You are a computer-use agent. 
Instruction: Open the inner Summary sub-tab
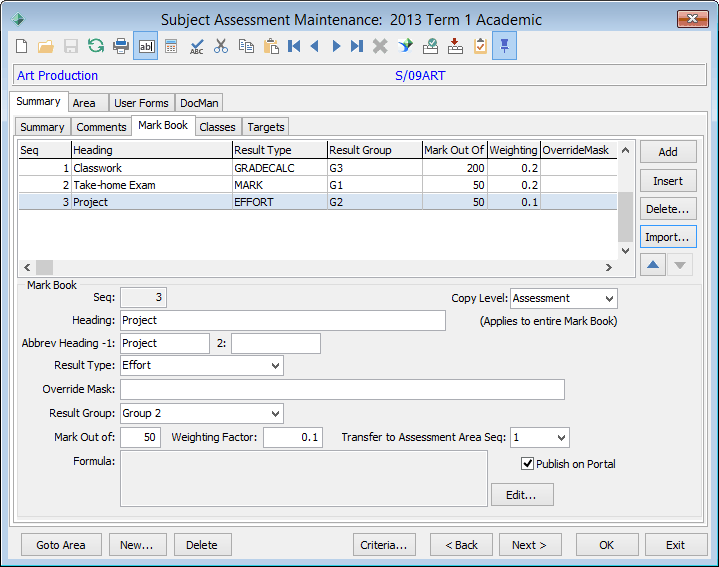42,127
